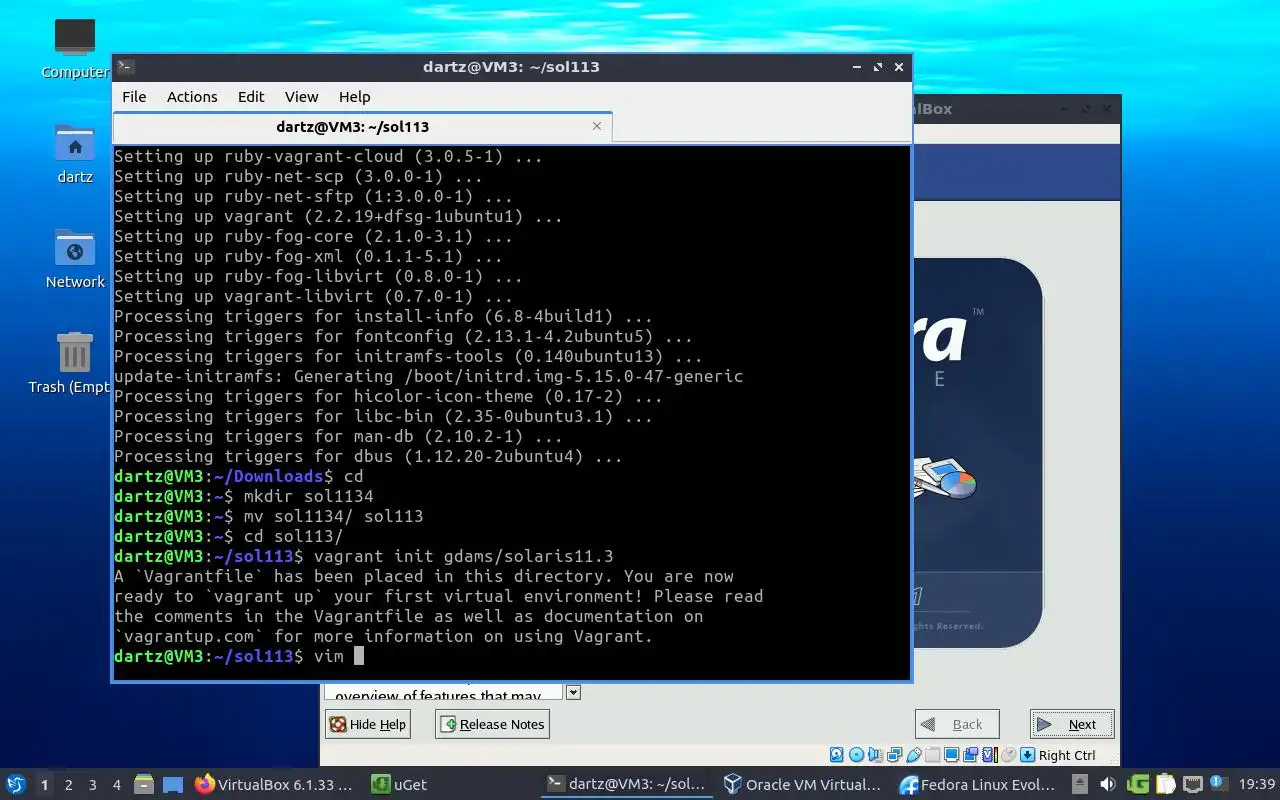Click the show desktop icon in panel
The width and height of the screenshot is (1280, 800).
(173, 785)
